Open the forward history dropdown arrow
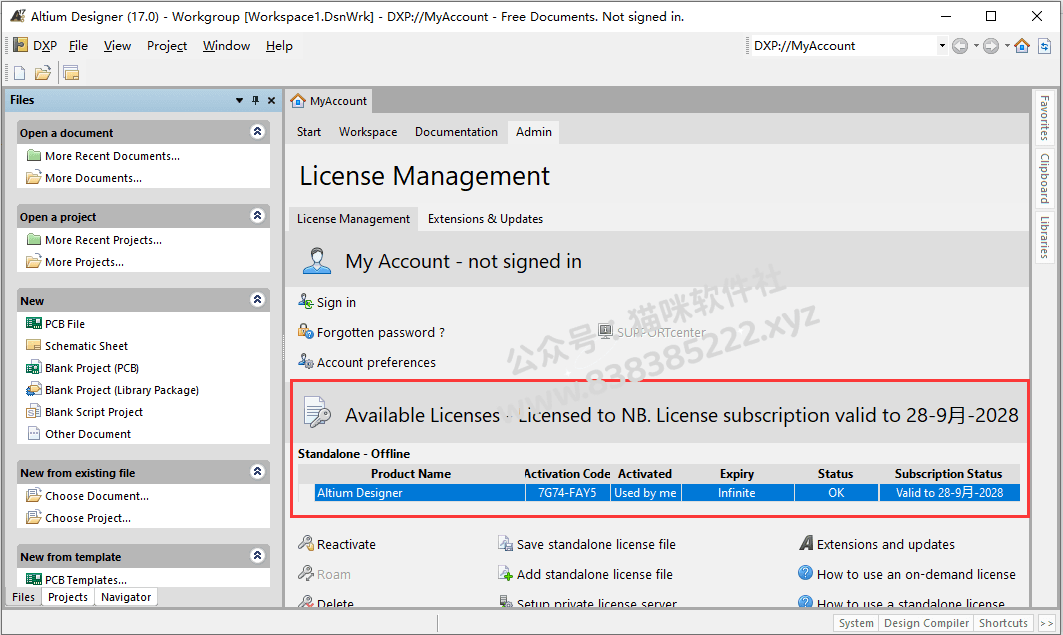 (x=1007, y=46)
